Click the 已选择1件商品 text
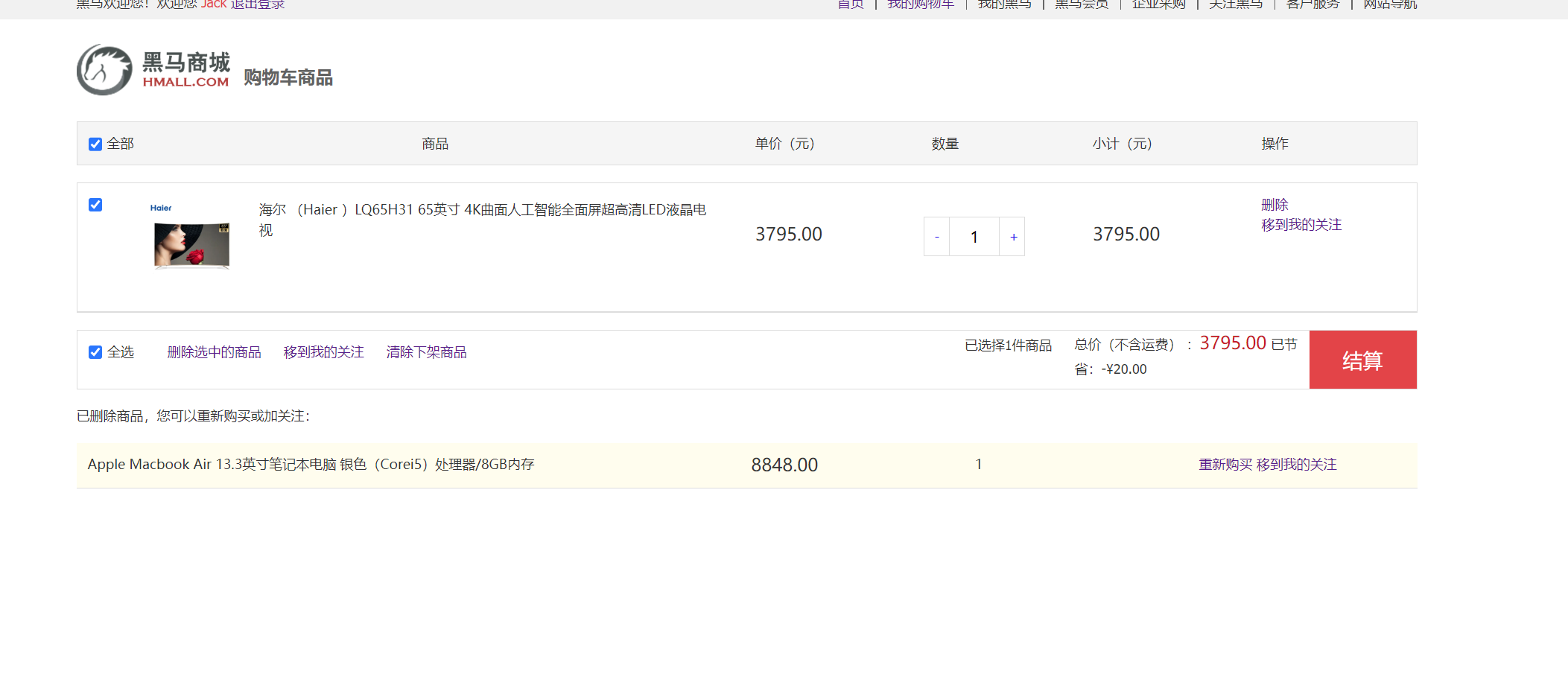The width and height of the screenshot is (1568, 694). click(x=1008, y=346)
